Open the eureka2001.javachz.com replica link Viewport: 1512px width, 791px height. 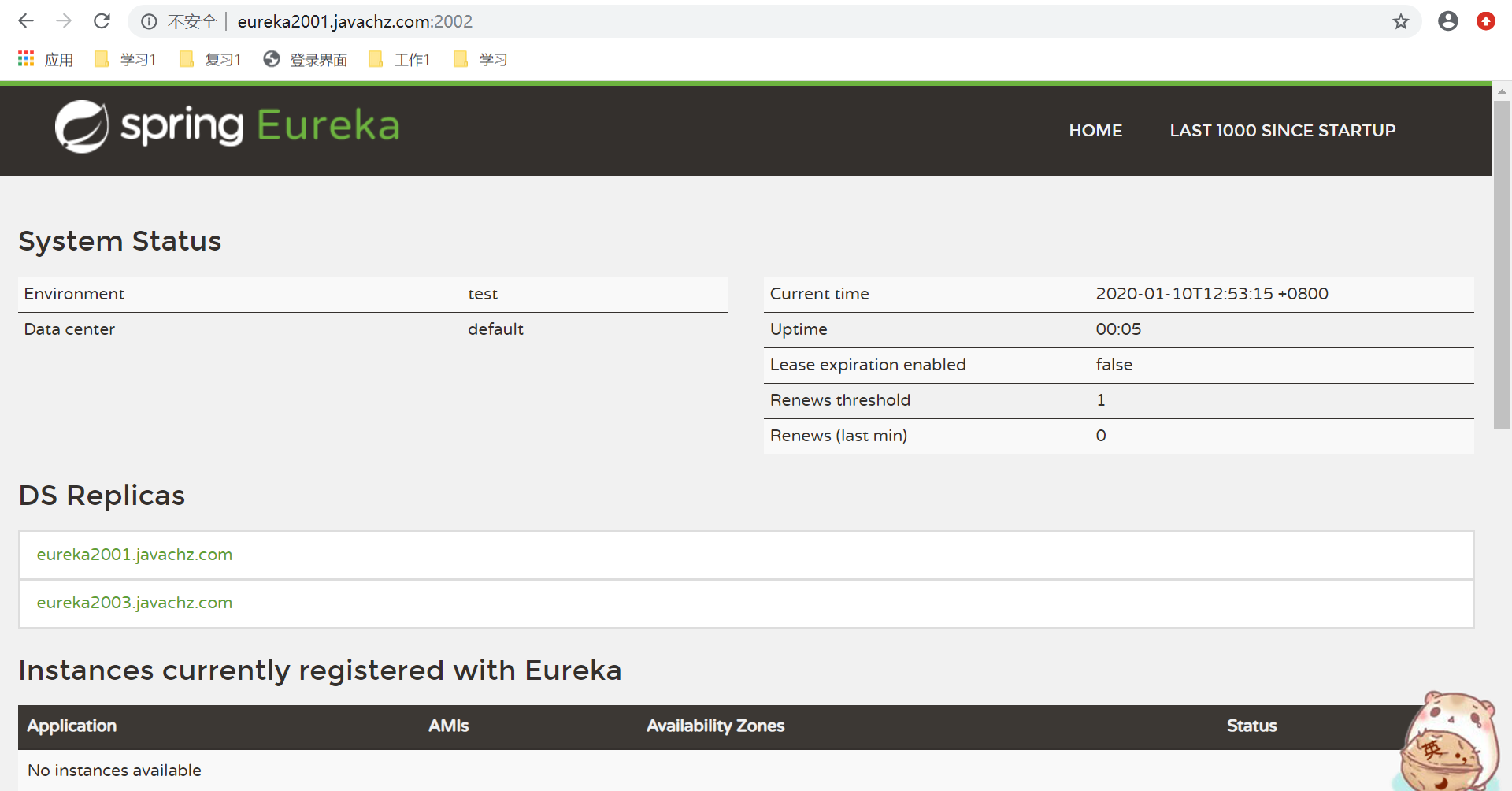[135, 555]
